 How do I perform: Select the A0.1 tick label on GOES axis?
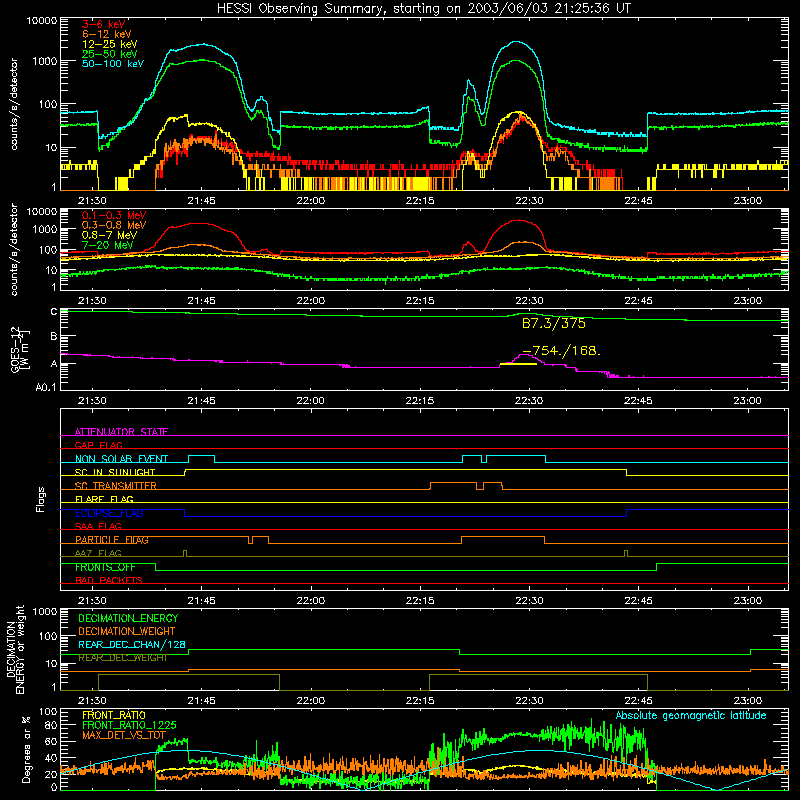click(x=45, y=387)
